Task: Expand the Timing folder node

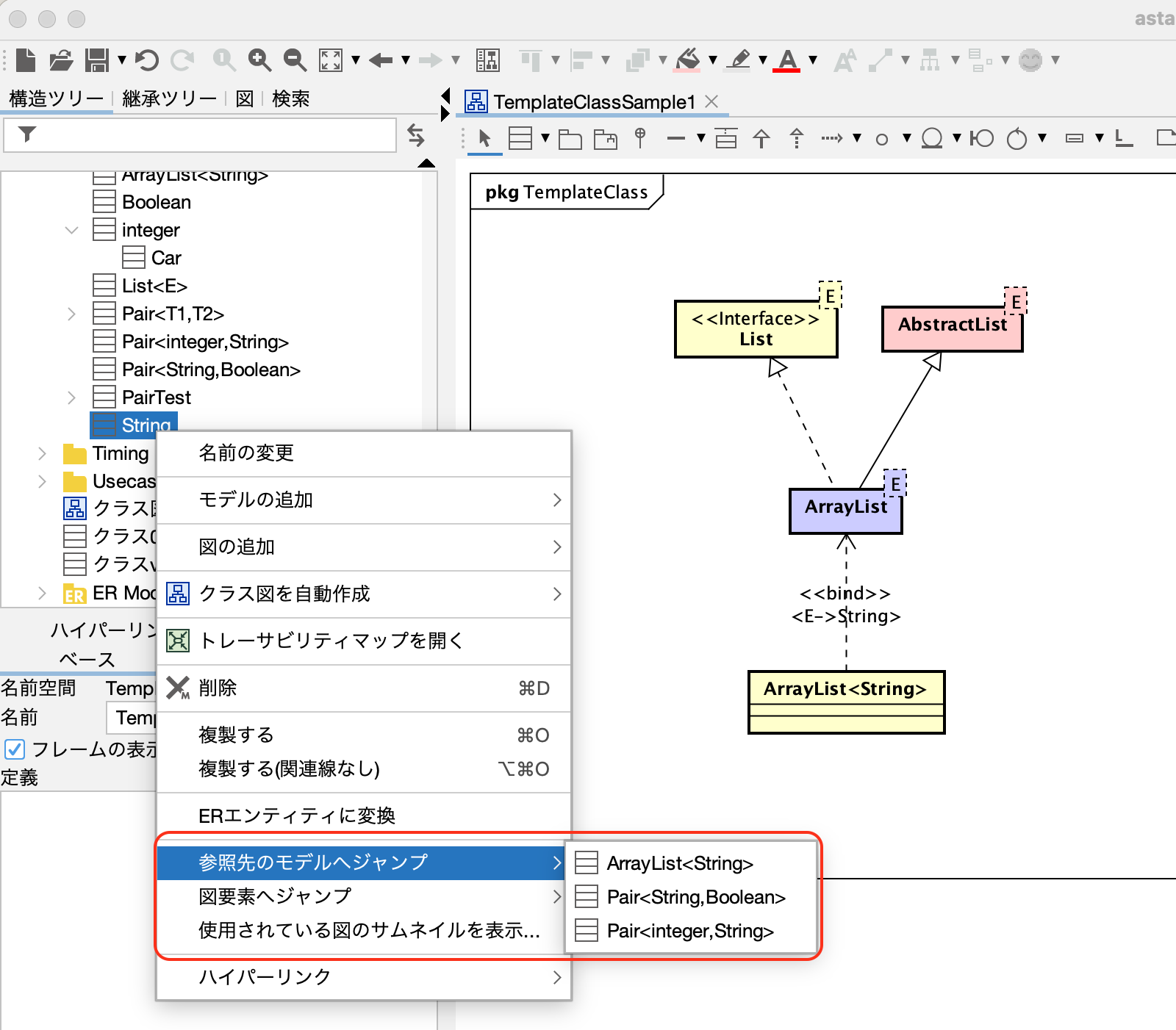Action: pos(42,454)
